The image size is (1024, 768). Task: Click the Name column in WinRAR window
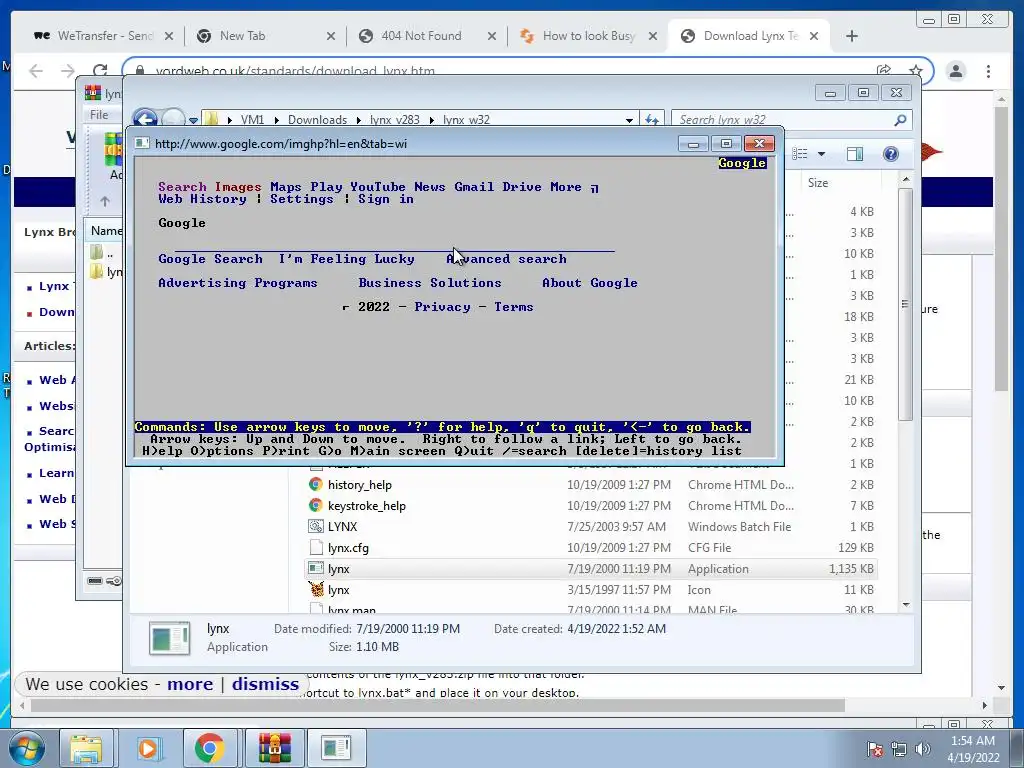tap(106, 231)
